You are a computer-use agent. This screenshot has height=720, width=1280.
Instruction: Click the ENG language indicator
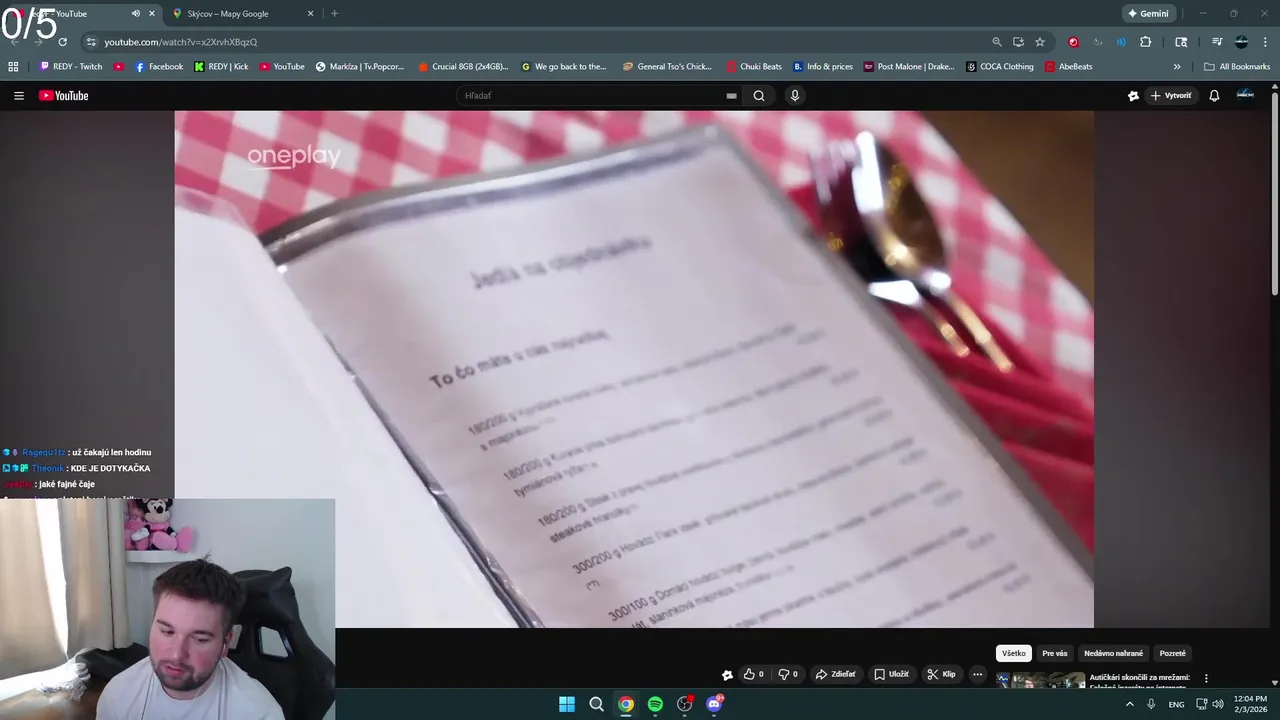click(1177, 704)
